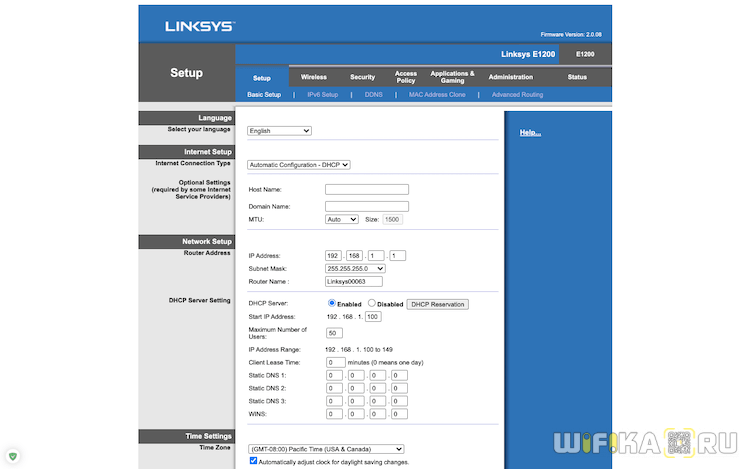Screen dimensions: 750x469
Task: Click the Linksys E1200 title text
Action: coord(528,54)
